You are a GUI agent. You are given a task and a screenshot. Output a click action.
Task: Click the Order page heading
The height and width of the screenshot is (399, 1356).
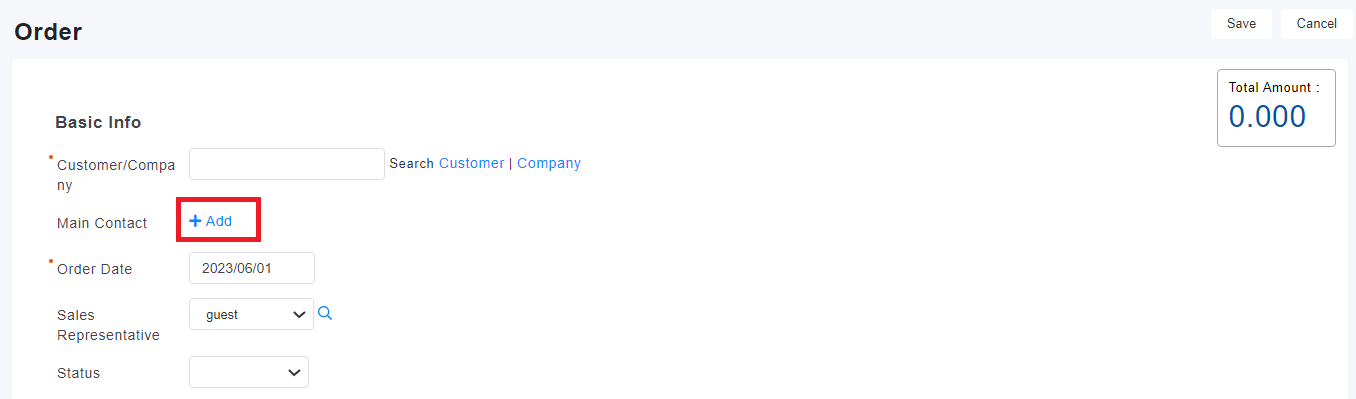pyautogui.click(x=48, y=32)
